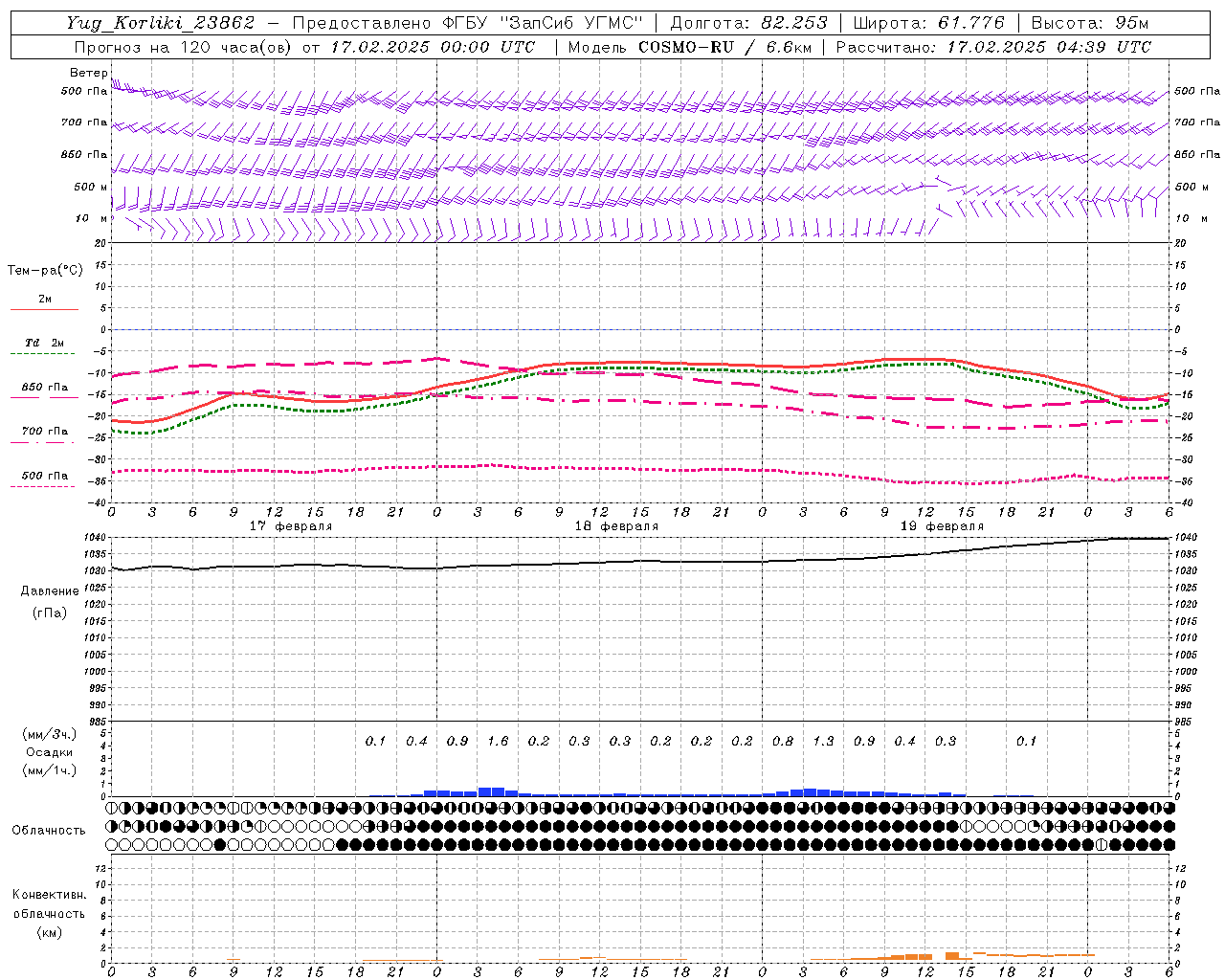
Task: Click the 19 февраля date label
Action: 942,526
